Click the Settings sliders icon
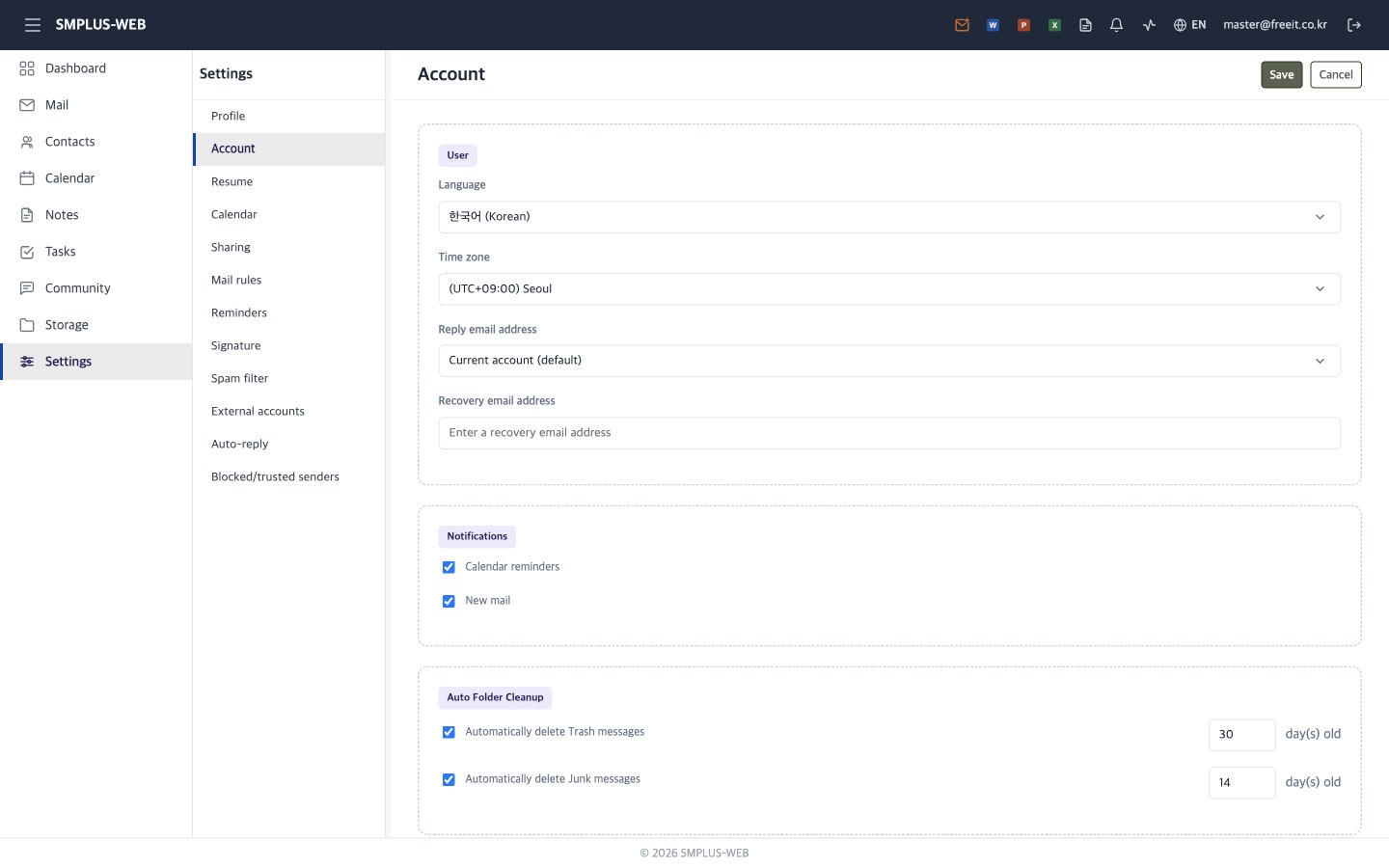1389x868 pixels. click(x=27, y=362)
